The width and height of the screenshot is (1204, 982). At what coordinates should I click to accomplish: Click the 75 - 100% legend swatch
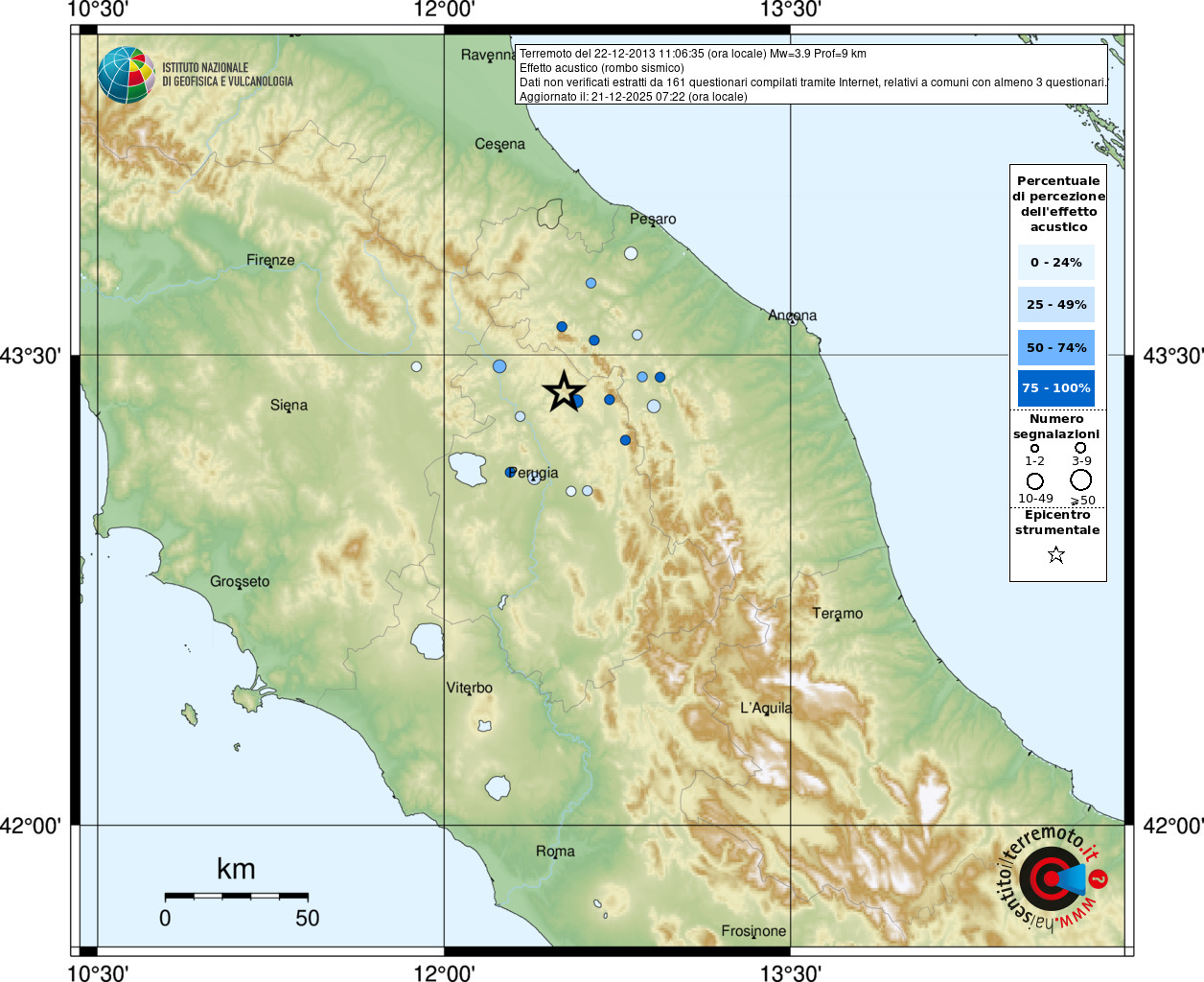point(1056,387)
